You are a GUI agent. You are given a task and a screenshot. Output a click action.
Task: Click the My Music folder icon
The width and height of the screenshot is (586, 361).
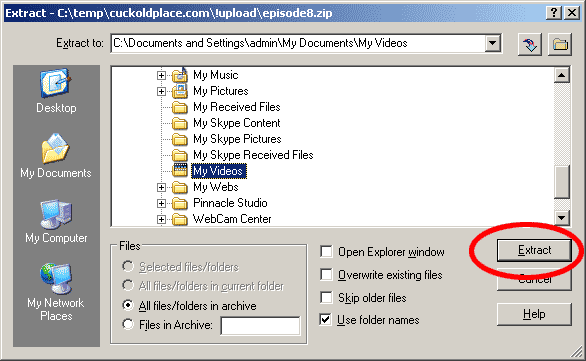click(180, 75)
